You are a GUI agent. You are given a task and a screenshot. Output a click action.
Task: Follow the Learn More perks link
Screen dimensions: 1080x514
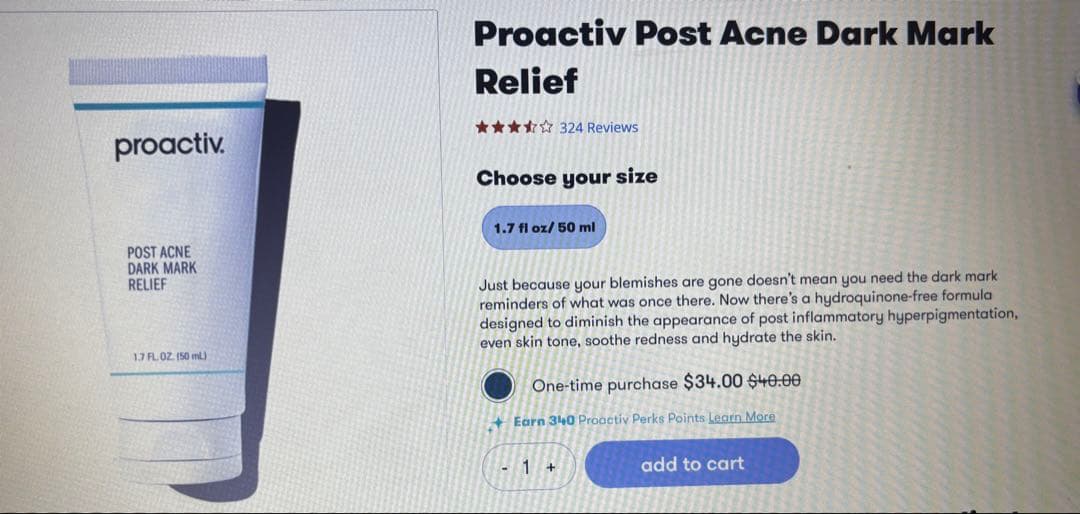click(741, 418)
